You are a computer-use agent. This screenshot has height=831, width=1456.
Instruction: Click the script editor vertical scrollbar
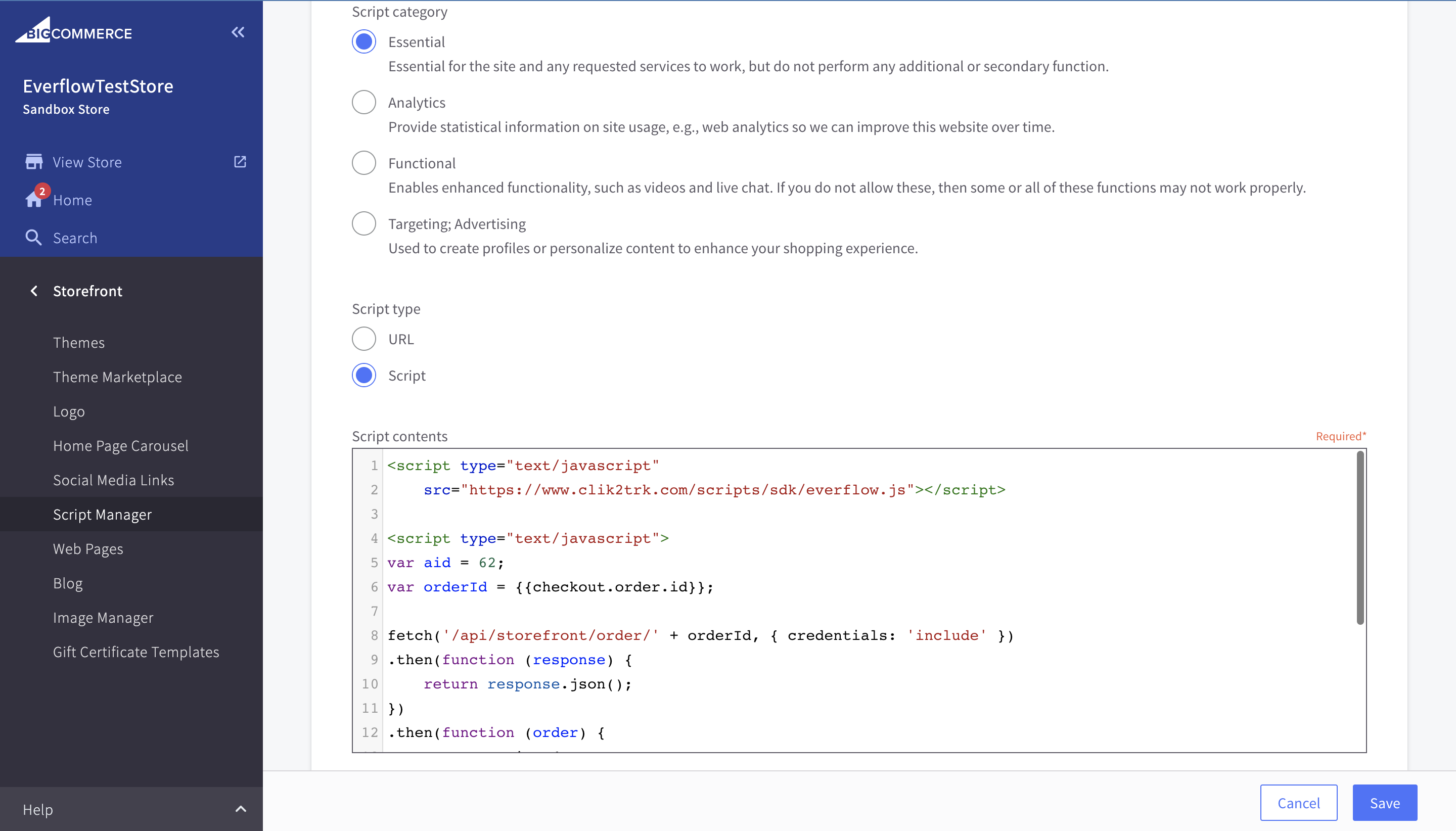pos(1360,538)
